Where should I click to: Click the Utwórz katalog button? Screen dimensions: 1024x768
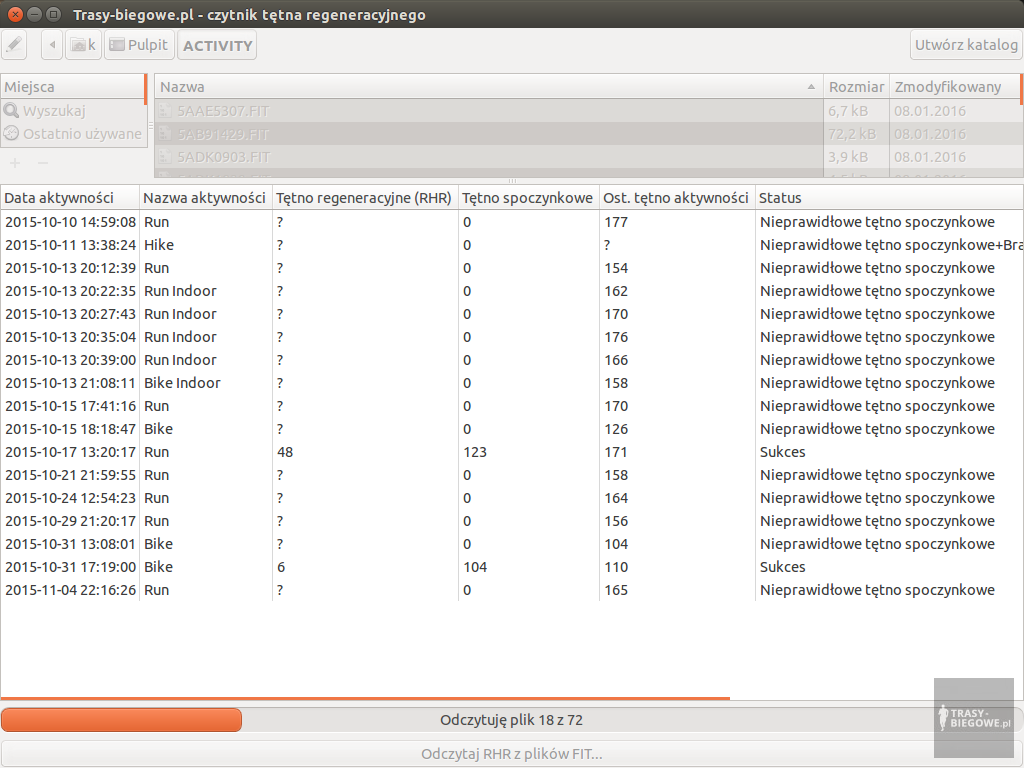[966, 45]
